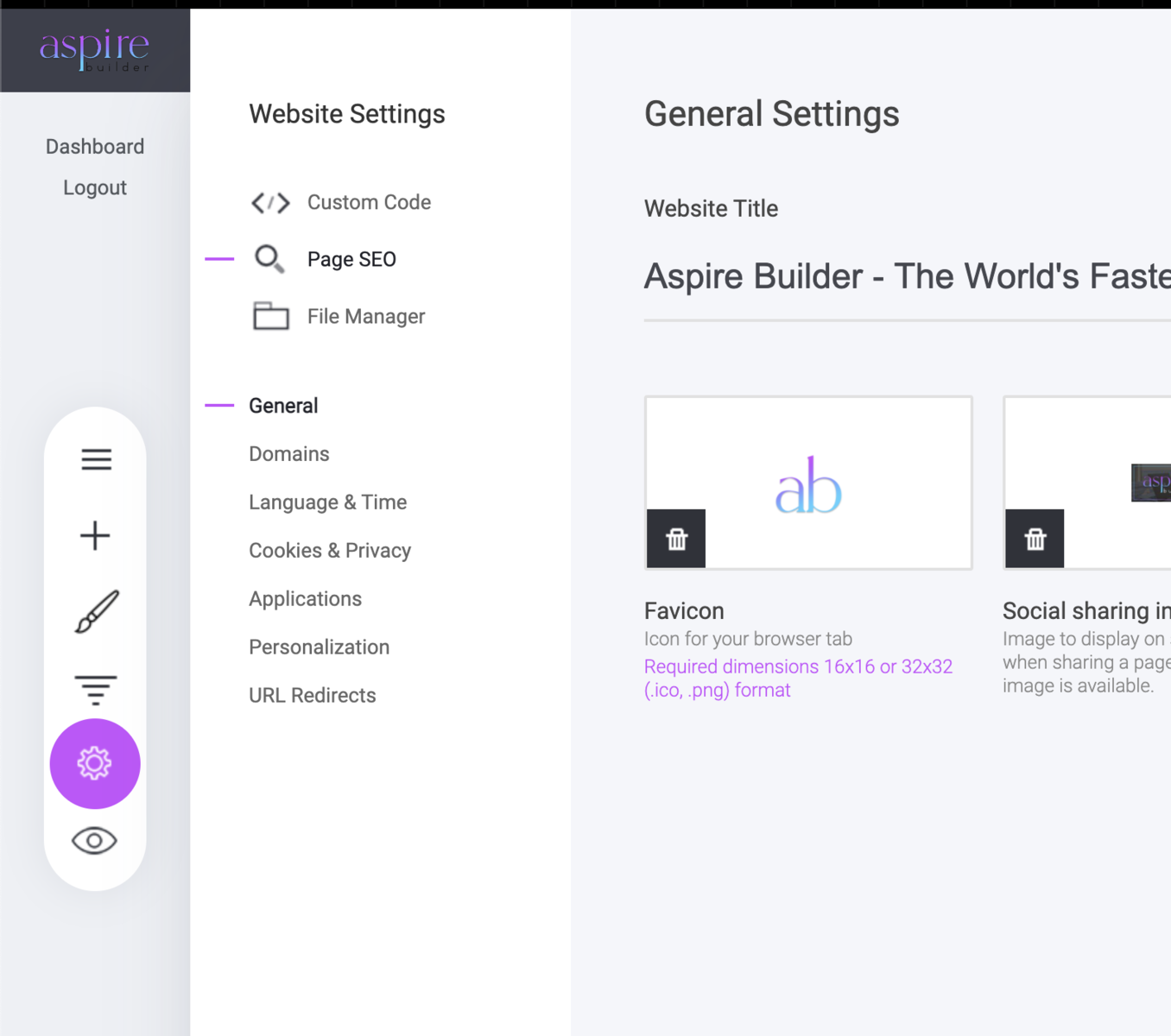Delete the social sharing image with trash icon

click(1035, 539)
